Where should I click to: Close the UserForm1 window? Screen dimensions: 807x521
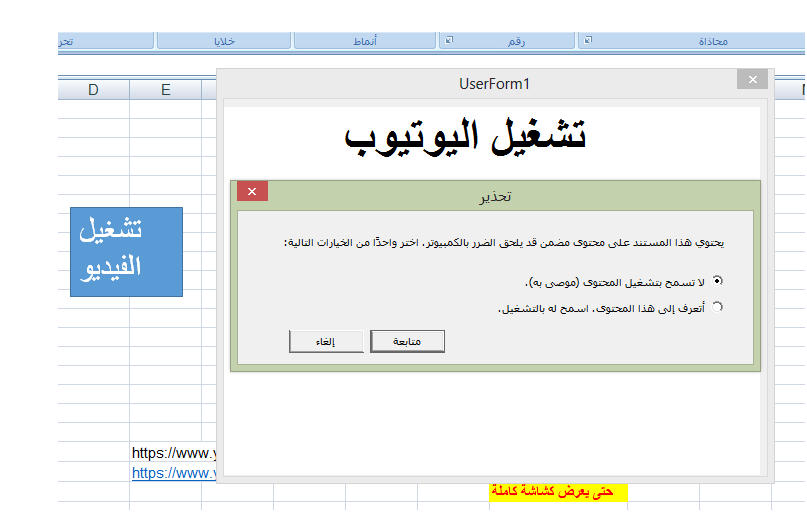tap(752, 79)
